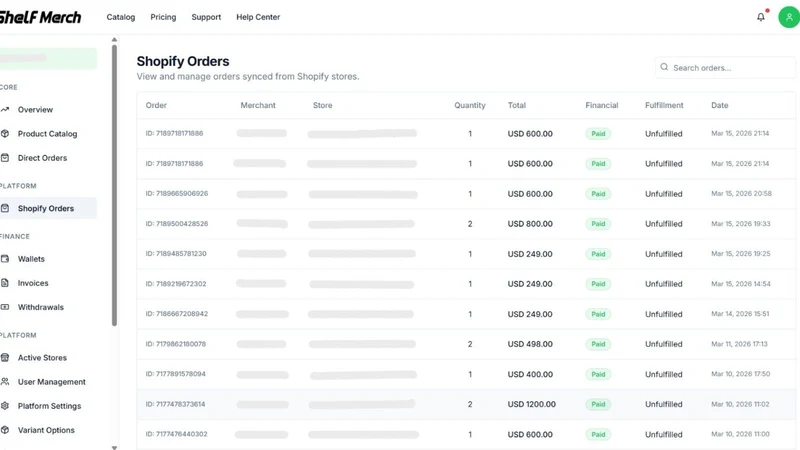Click the Product Catalog box icon
Image resolution: width=800 pixels, height=450 pixels.
pos(5,134)
